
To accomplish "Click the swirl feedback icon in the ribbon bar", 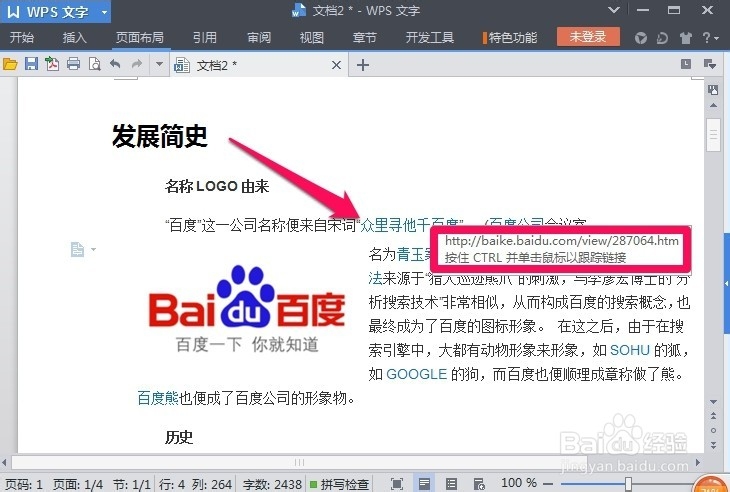I will [662, 38].
